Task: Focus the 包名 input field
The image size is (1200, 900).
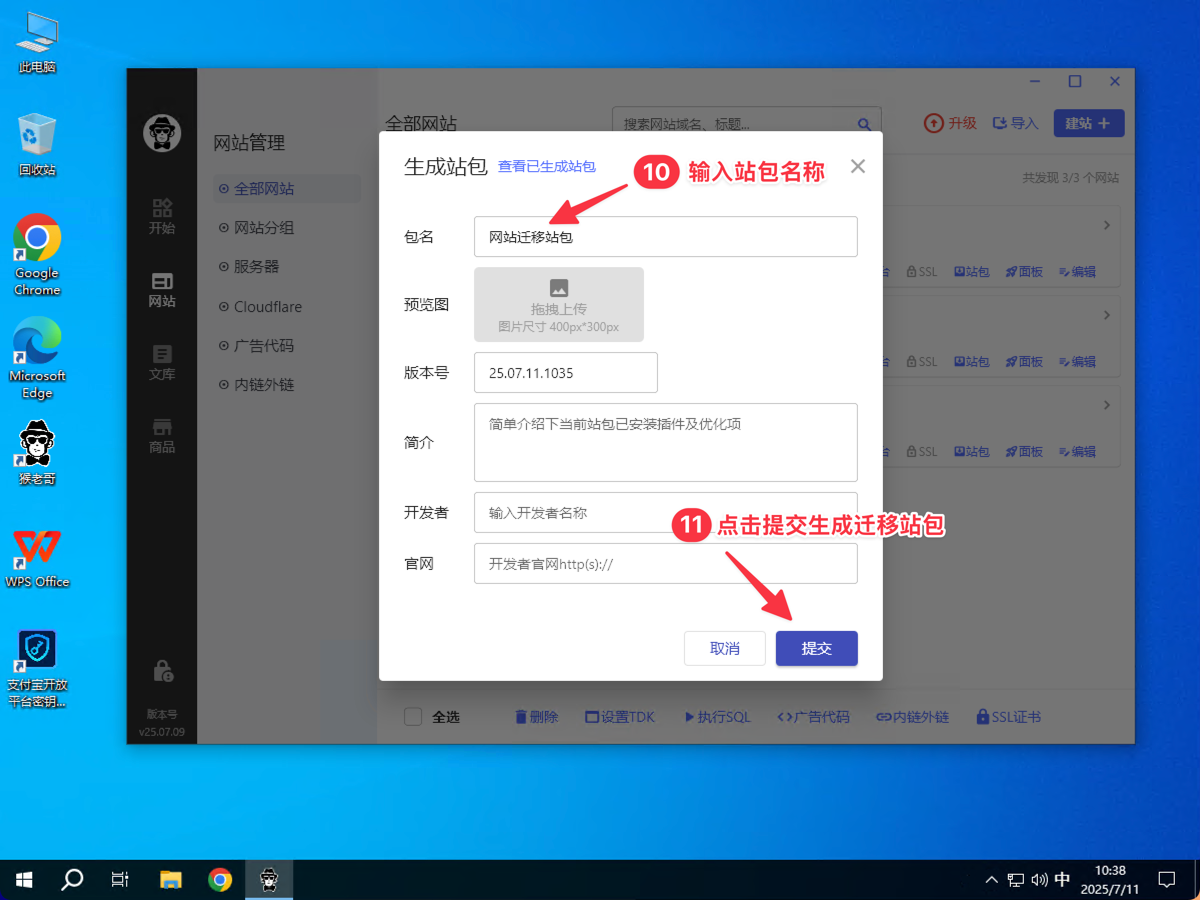Action: [666, 237]
